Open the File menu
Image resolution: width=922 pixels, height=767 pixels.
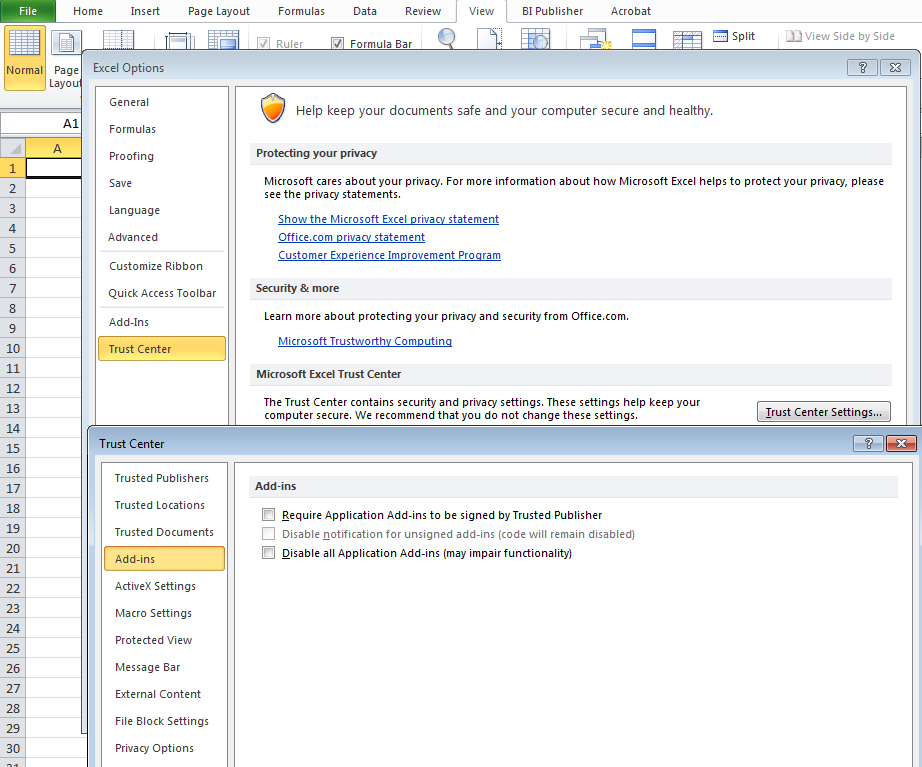pyautogui.click(x=28, y=11)
